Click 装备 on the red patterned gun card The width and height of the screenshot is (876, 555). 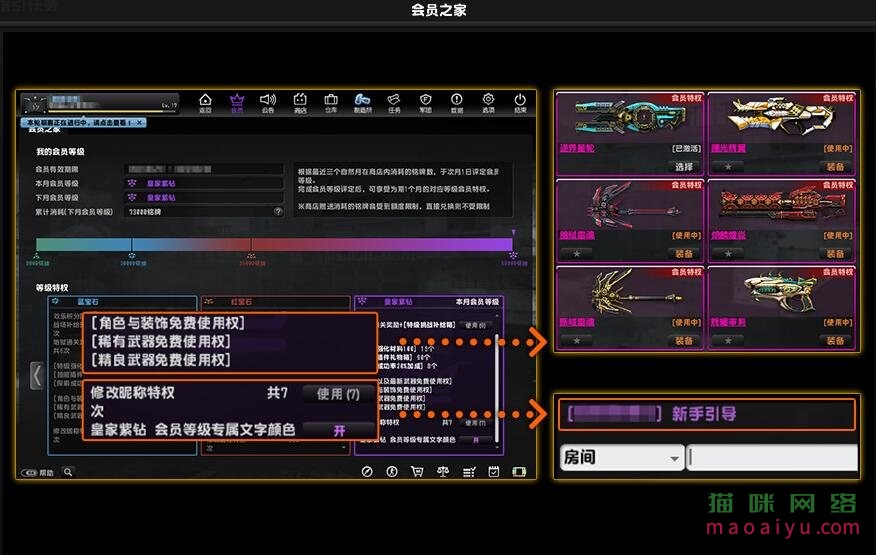(x=835, y=254)
